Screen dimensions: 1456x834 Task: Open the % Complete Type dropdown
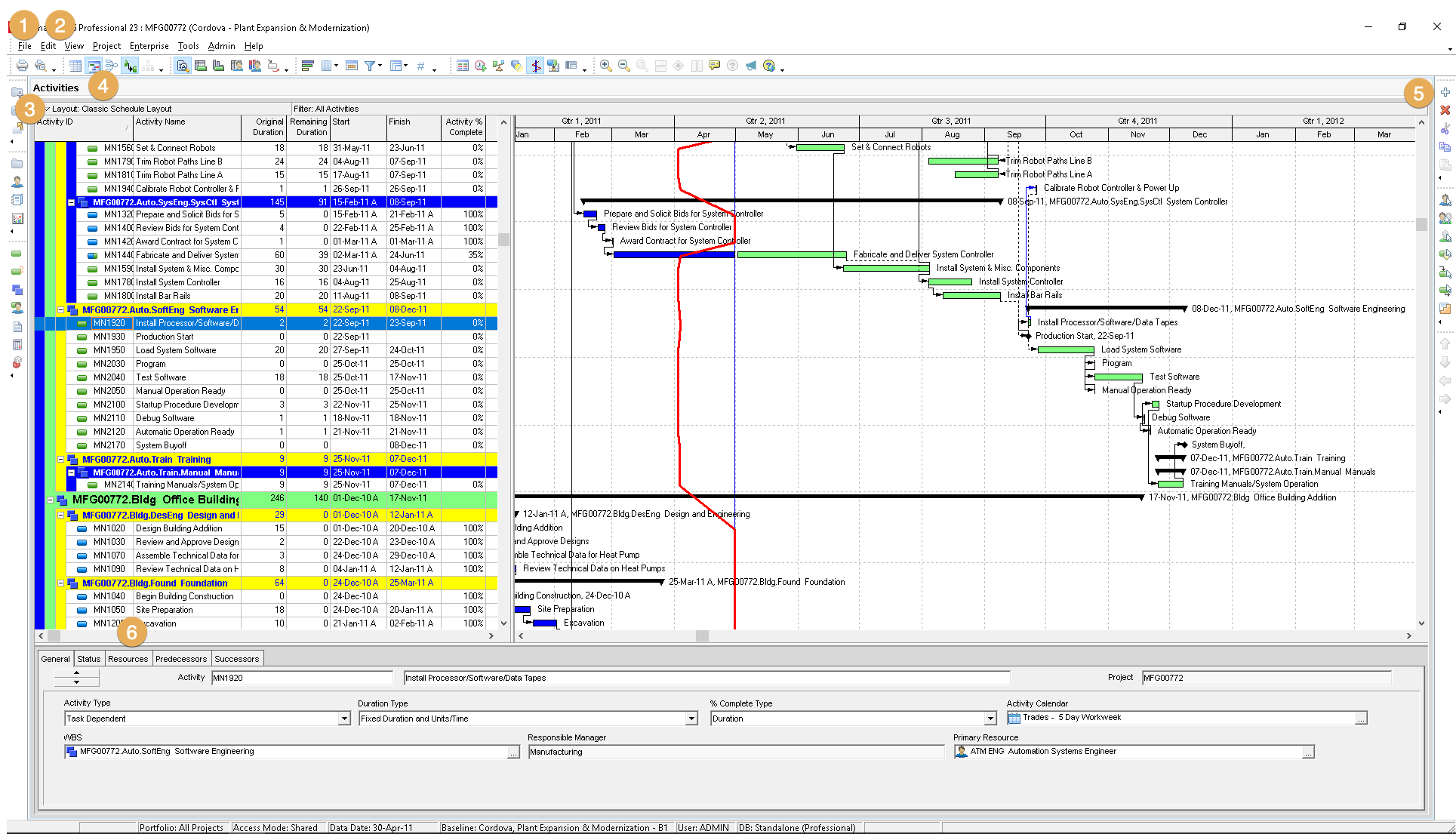990,719
